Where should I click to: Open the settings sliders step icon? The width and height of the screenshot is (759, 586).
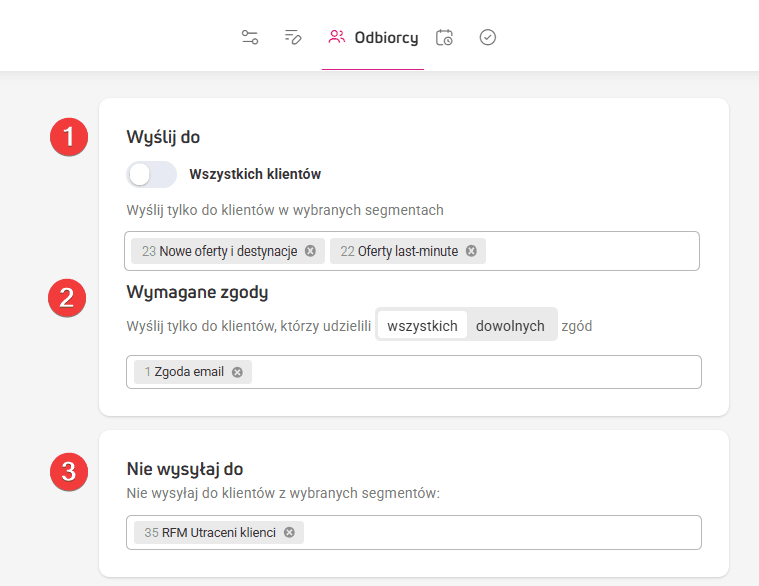[250, 37]
